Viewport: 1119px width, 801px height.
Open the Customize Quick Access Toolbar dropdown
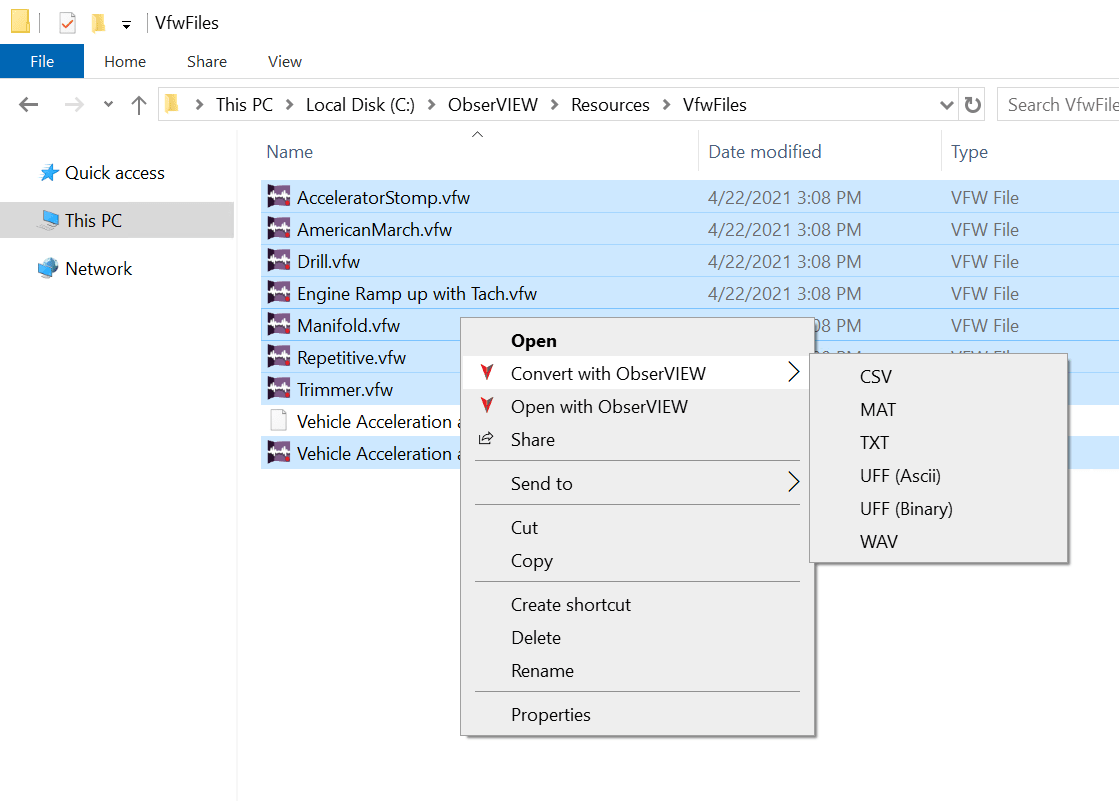tap(126, 25)
